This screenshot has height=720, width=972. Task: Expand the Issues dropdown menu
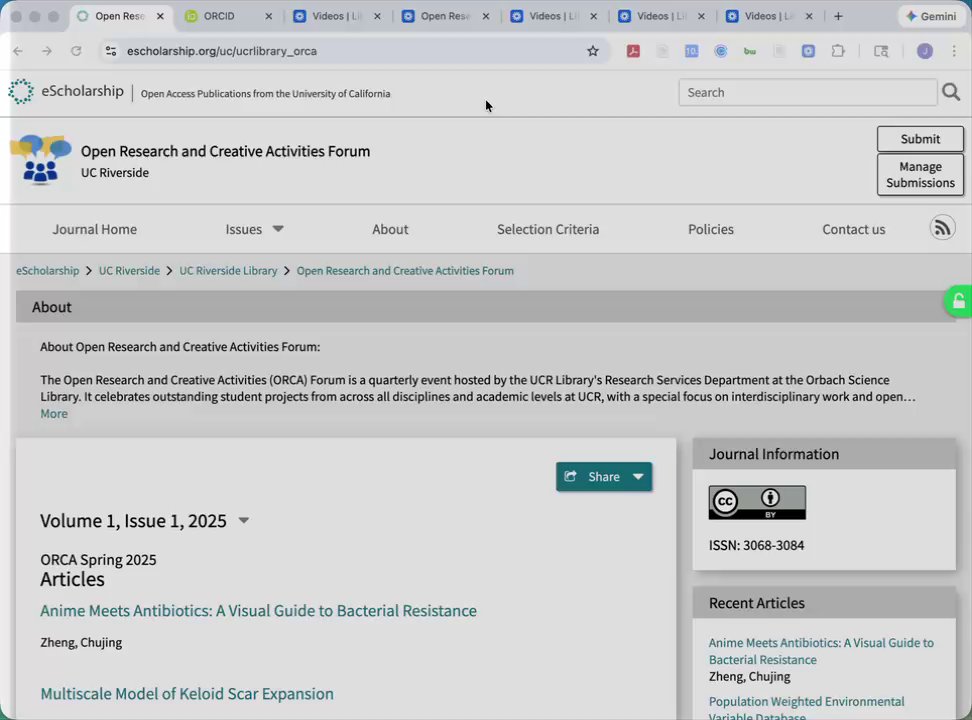pyautogui.click(x=254, y=229)
